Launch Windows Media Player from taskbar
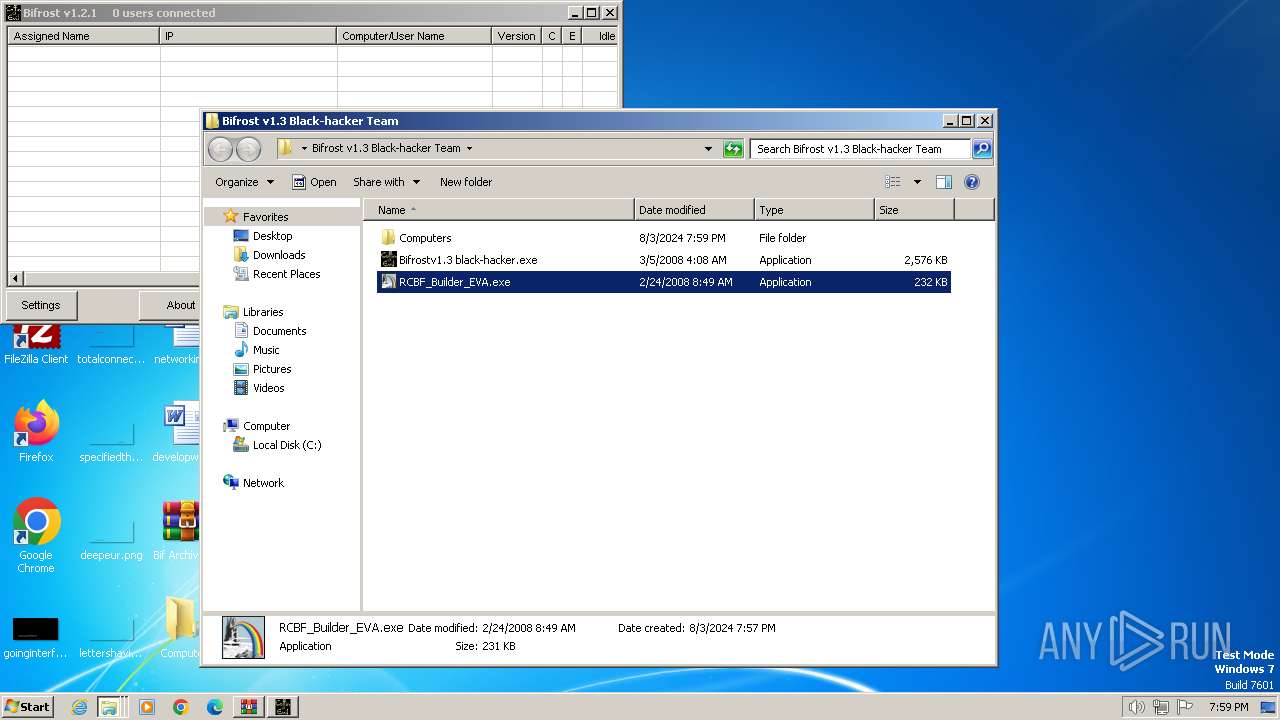The height and width of the screenshot is (720, 1280). click(x=147, y=707)
